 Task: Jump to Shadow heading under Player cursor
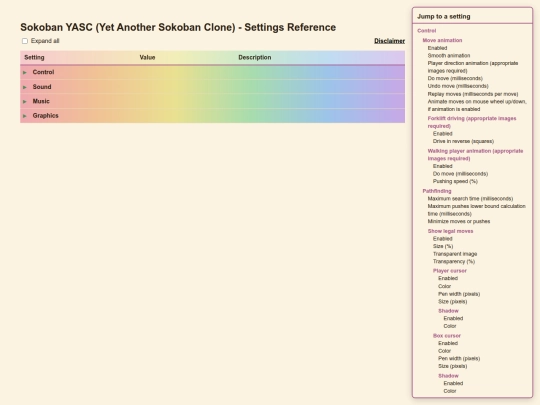(448, 311)
